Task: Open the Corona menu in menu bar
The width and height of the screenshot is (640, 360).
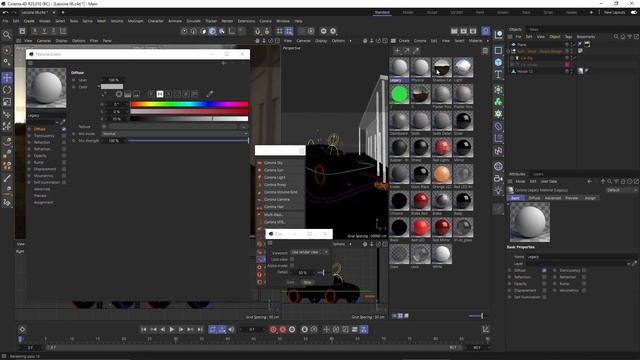Action: (265, 21)
